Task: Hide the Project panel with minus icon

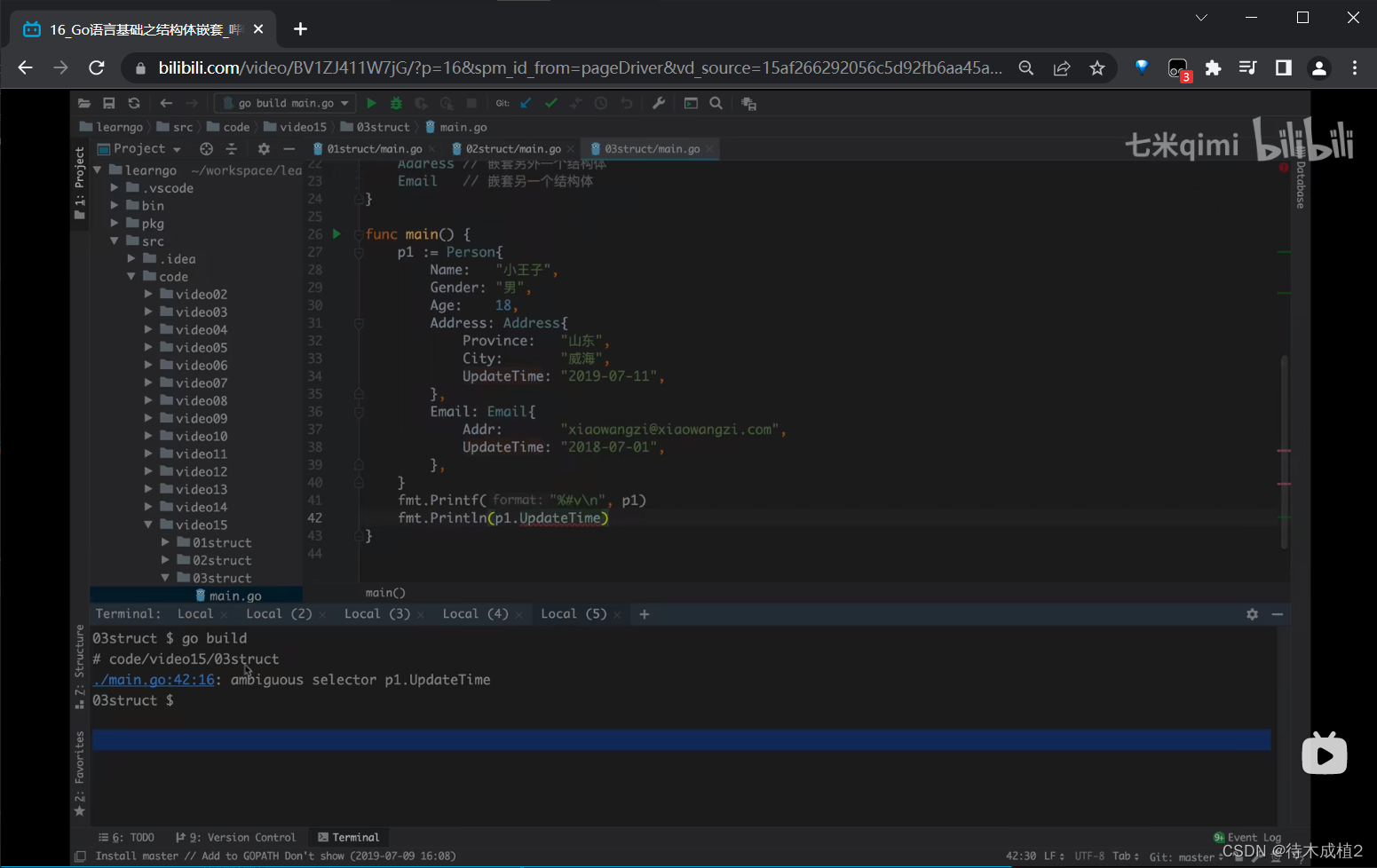Action: point(289,149)
